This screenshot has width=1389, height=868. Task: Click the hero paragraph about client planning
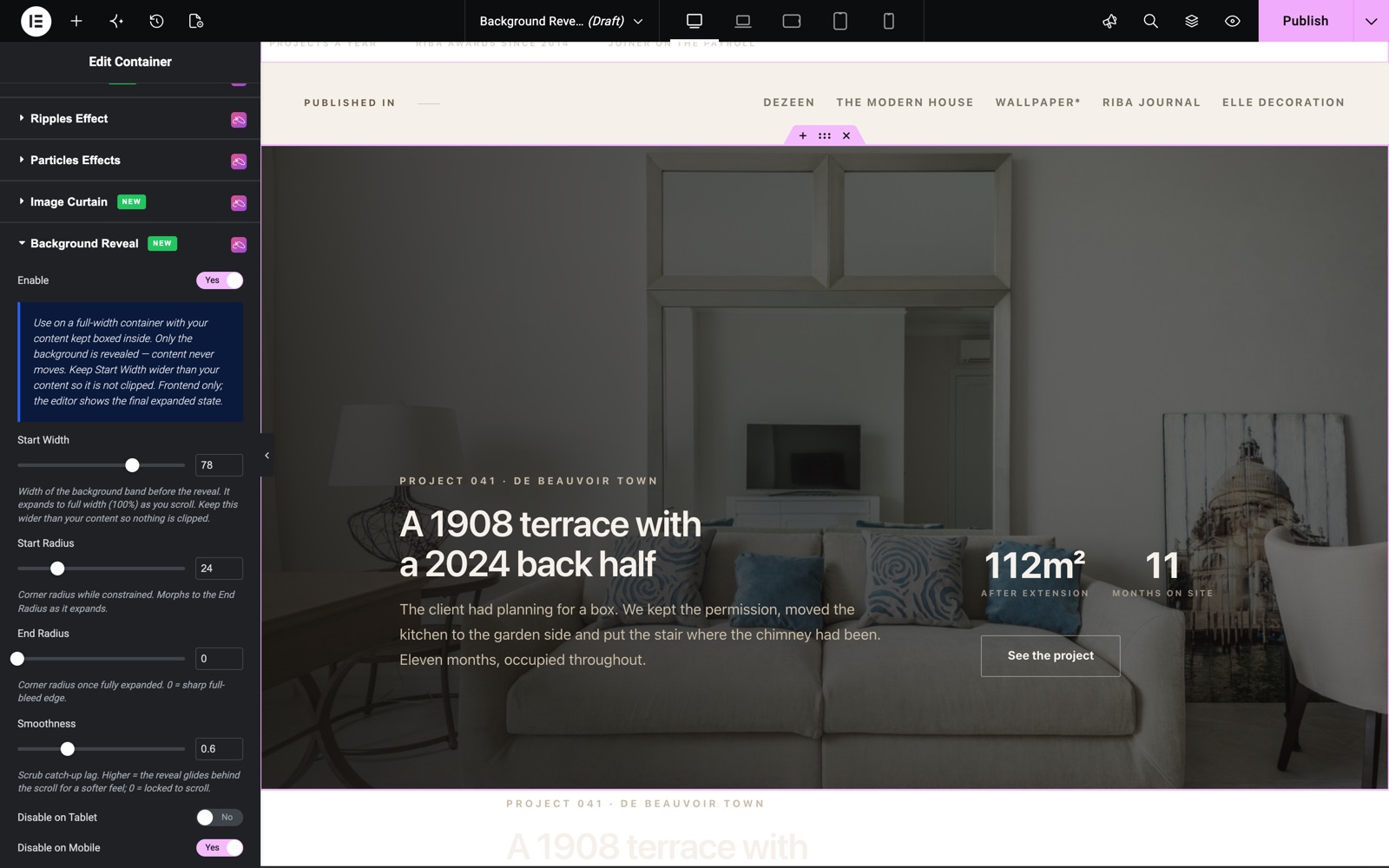pos(640,635)
